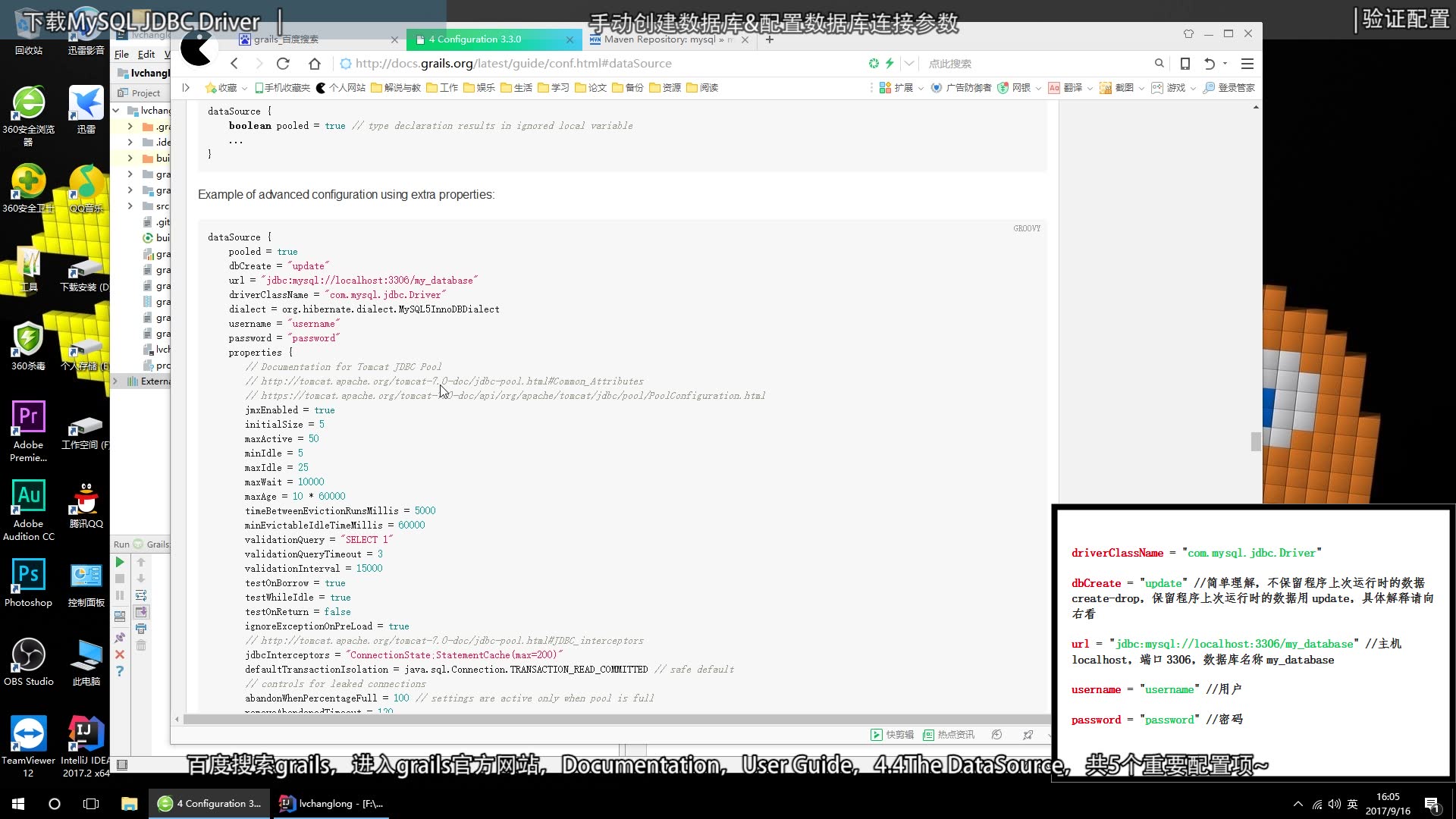Click the 点此搜索 search box

click(x=1035, y=64)
